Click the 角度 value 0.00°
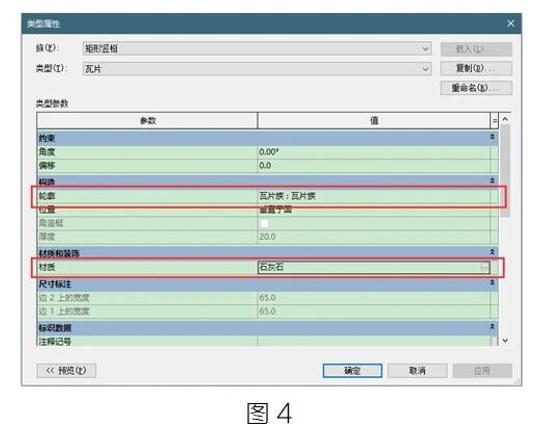 click(374, 152)
